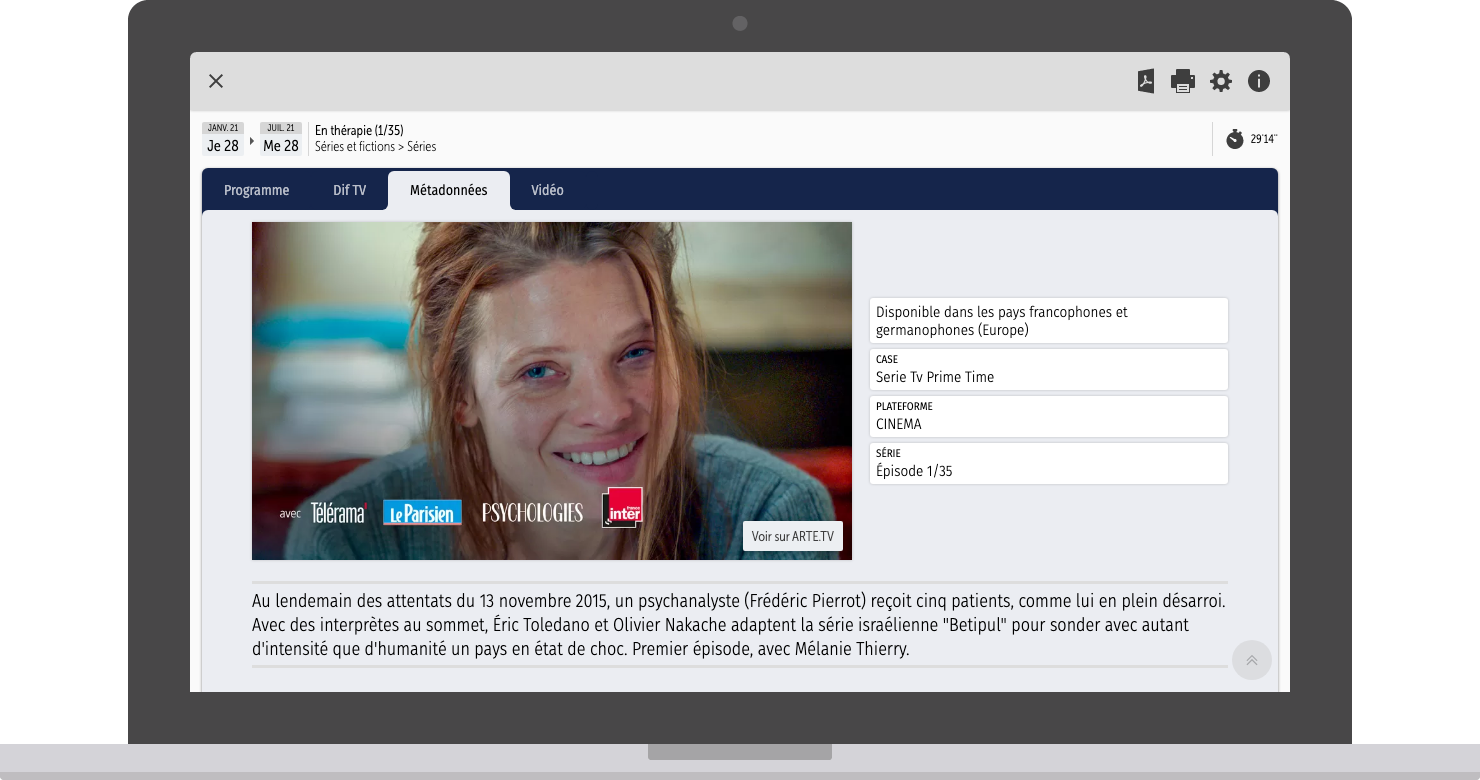1480x780 pixels.
Task: Select the Métadonnées tab
Action: click(x=449, y=190)
